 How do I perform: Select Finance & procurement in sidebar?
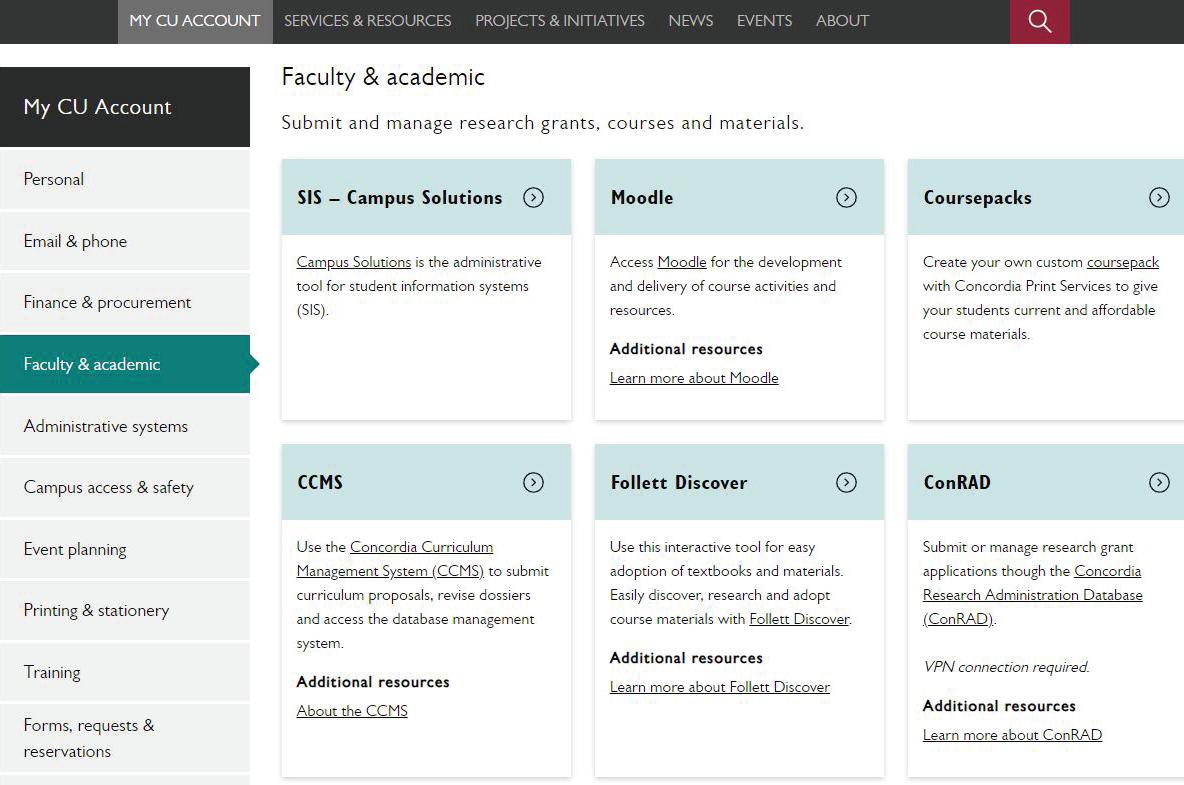point(107,302)
